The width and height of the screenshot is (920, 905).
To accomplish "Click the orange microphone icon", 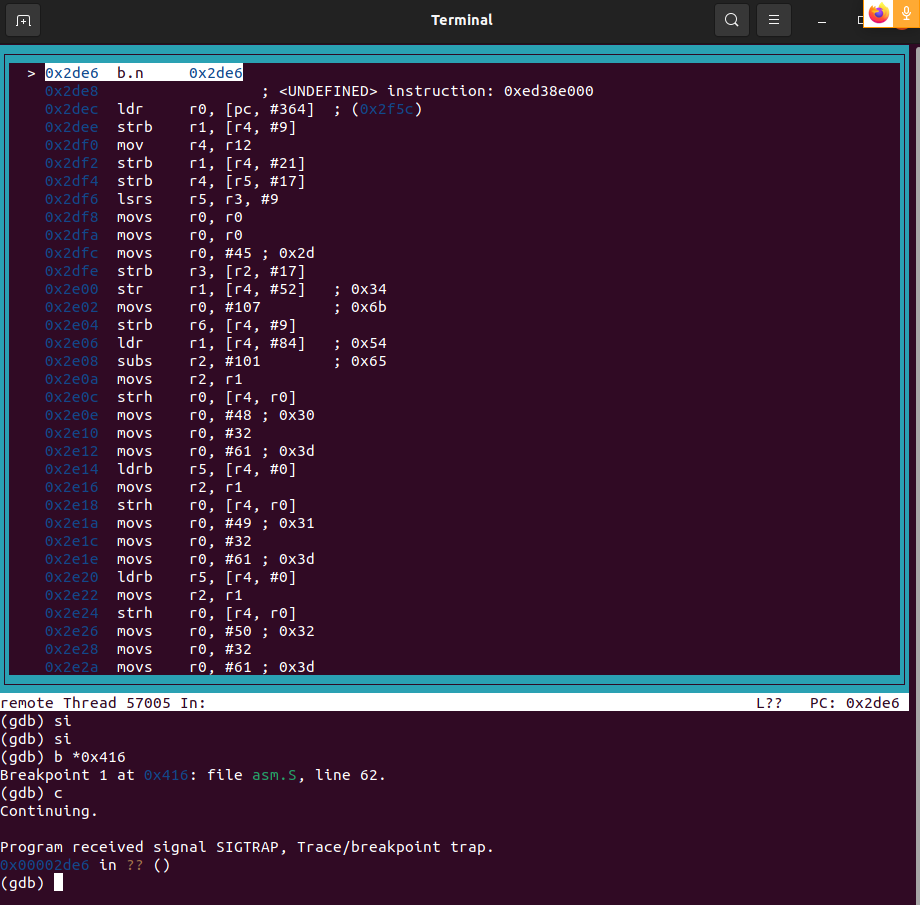I will [x=906, y=14].
